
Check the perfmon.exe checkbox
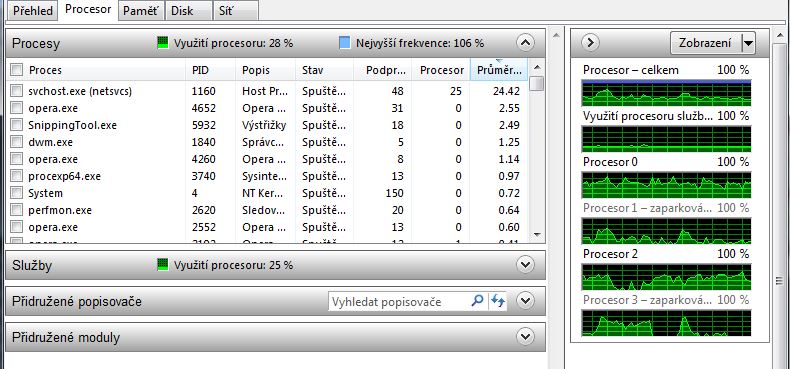(17, 210)
